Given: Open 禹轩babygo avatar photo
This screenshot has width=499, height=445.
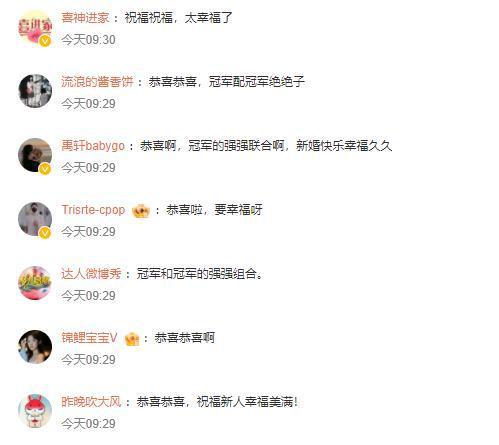Looking at the screenshot, I should pos(35,155).
